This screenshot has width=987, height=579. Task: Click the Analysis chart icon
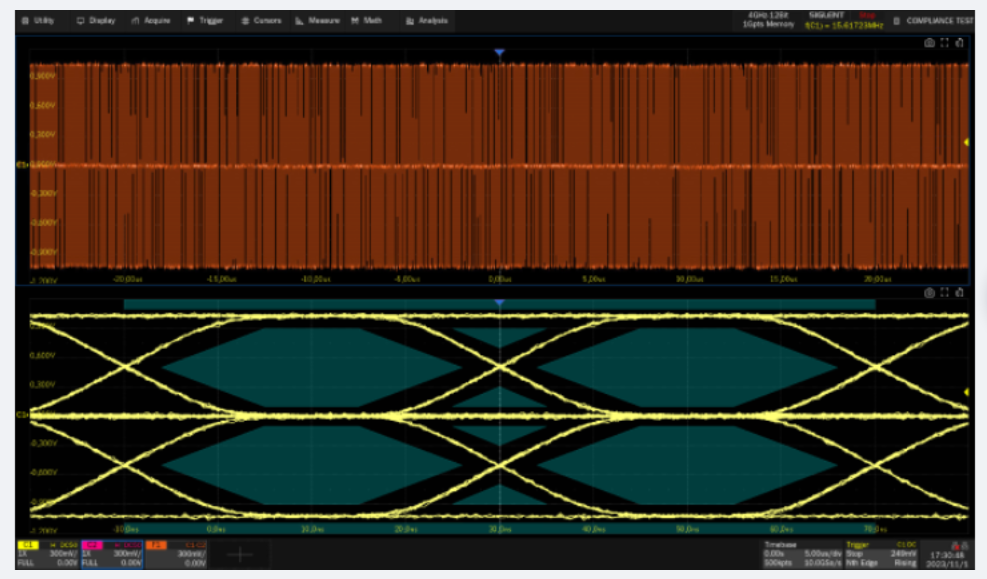(x=410, y=21)
